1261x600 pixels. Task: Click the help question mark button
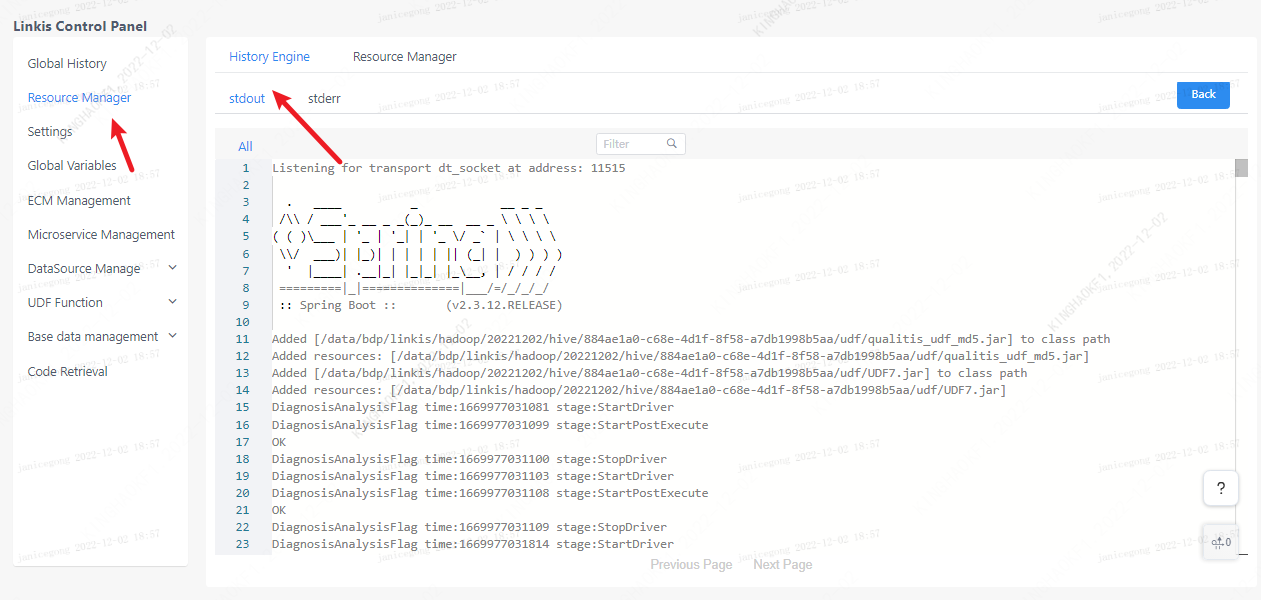click(x=1220, y=488)
